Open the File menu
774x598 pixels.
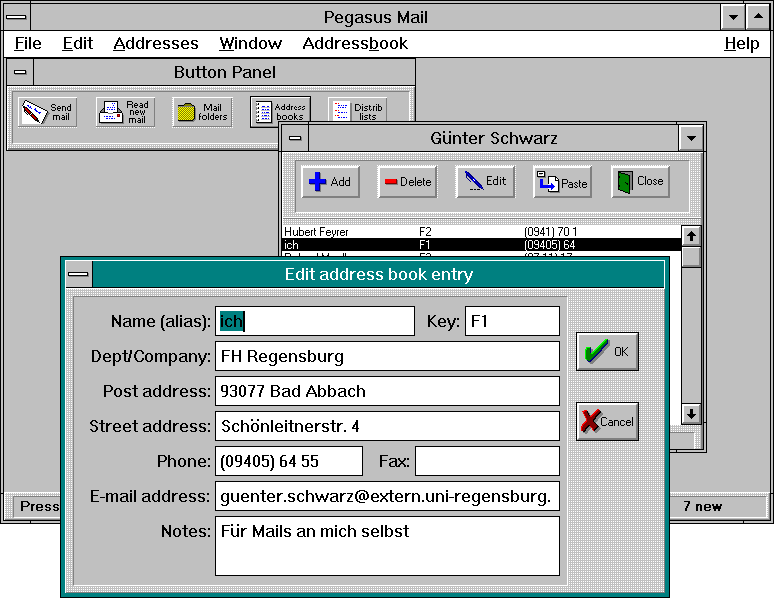pyautogui.click(x=28, y=43)
